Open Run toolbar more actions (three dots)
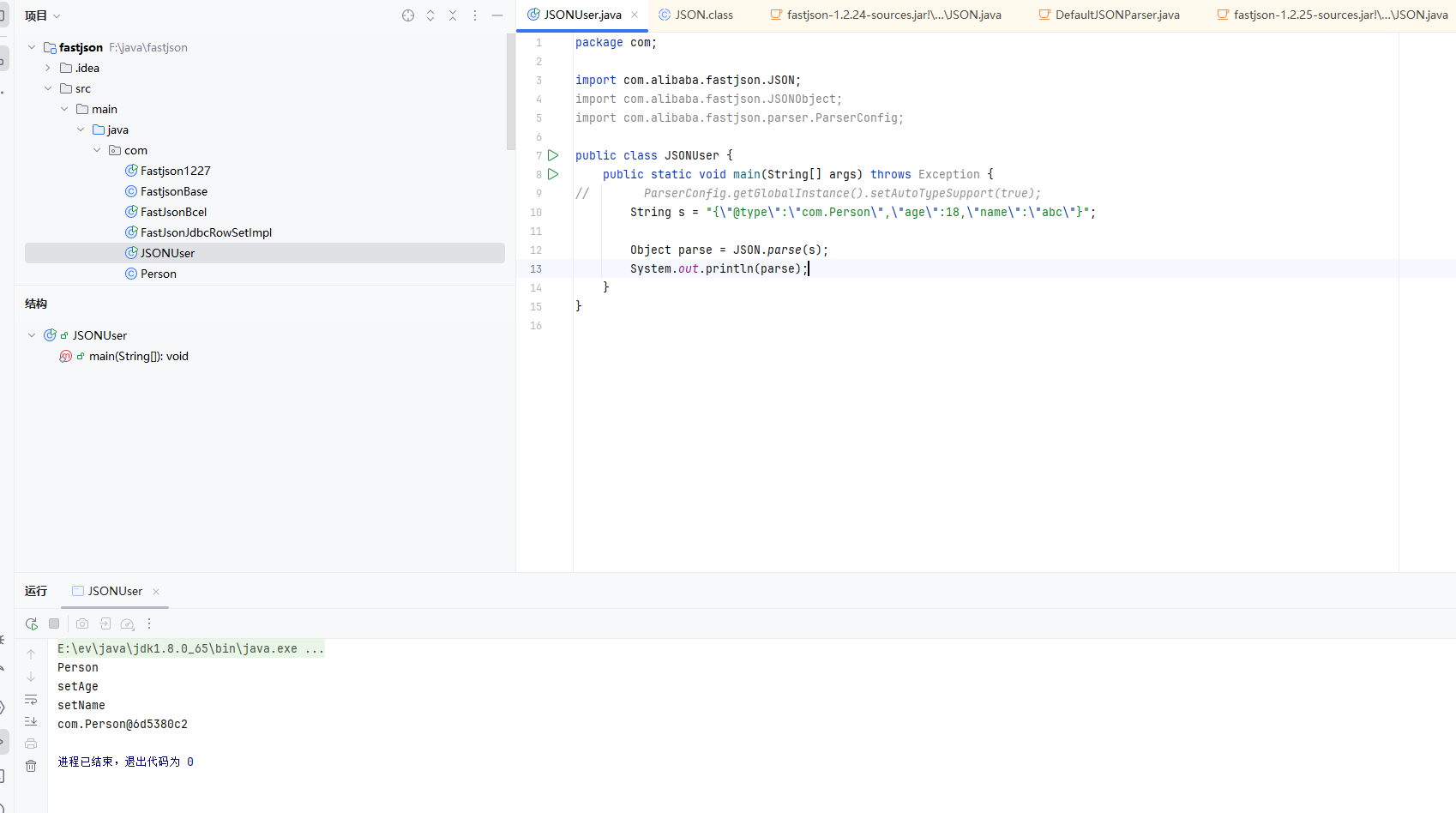Viewport: 1456px width, 813px height. tap(149, 623)
